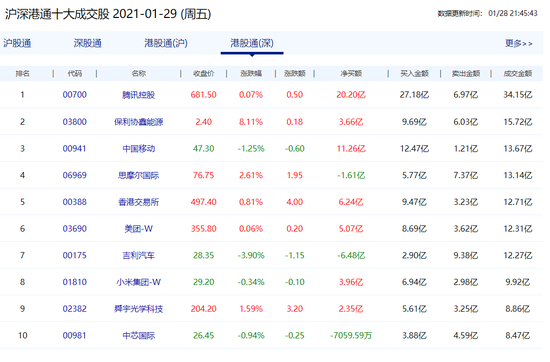Open stock code 00700 link

click(x=75, y=95)
